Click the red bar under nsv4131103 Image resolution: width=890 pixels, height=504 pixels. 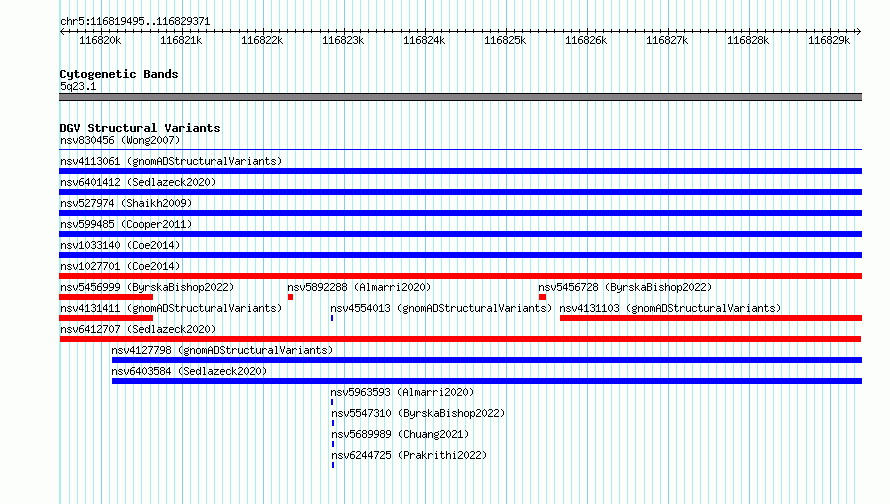(711, 318)
